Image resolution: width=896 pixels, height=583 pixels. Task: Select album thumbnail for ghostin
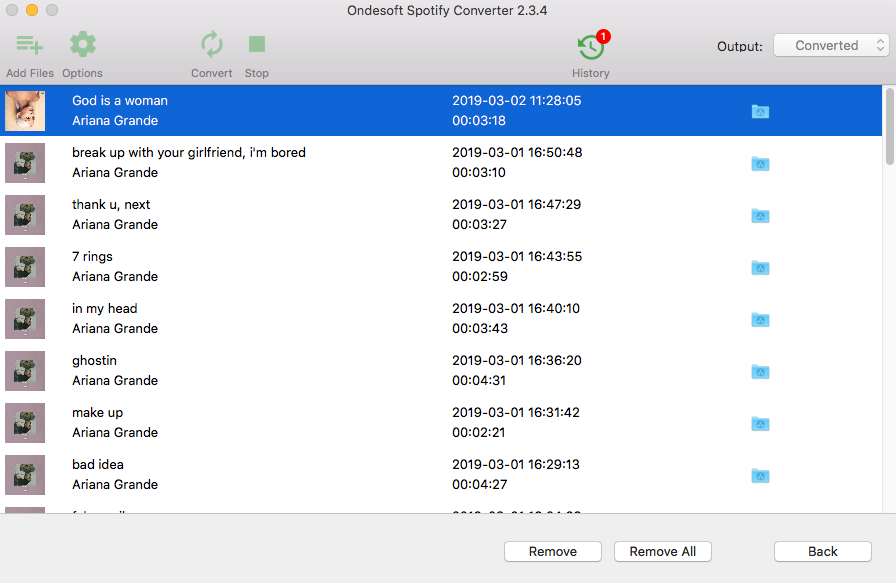pos(25,371)
